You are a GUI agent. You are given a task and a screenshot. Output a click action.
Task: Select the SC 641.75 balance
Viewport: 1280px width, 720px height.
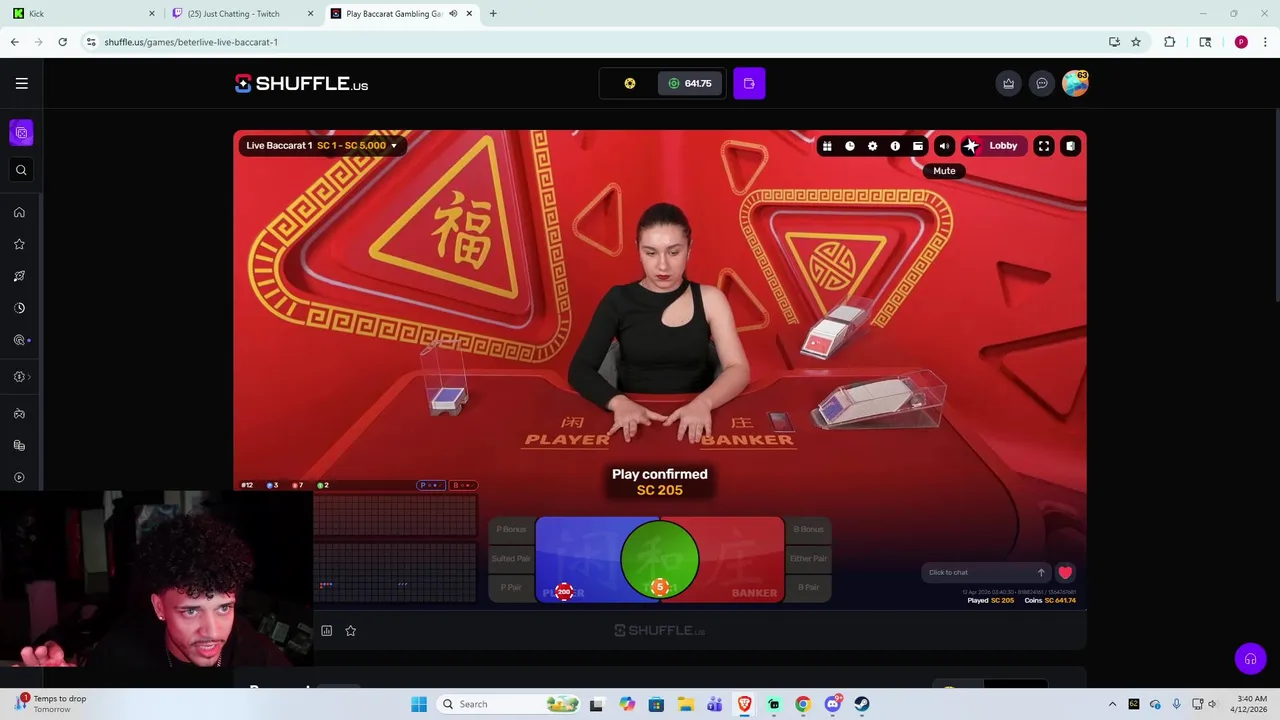(690, 84)
